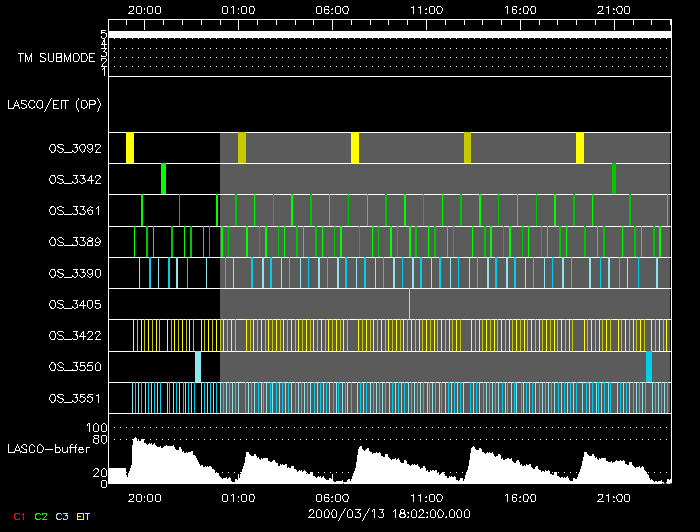
Task: Select the green C2 legend entry
Action: (41, 517)
